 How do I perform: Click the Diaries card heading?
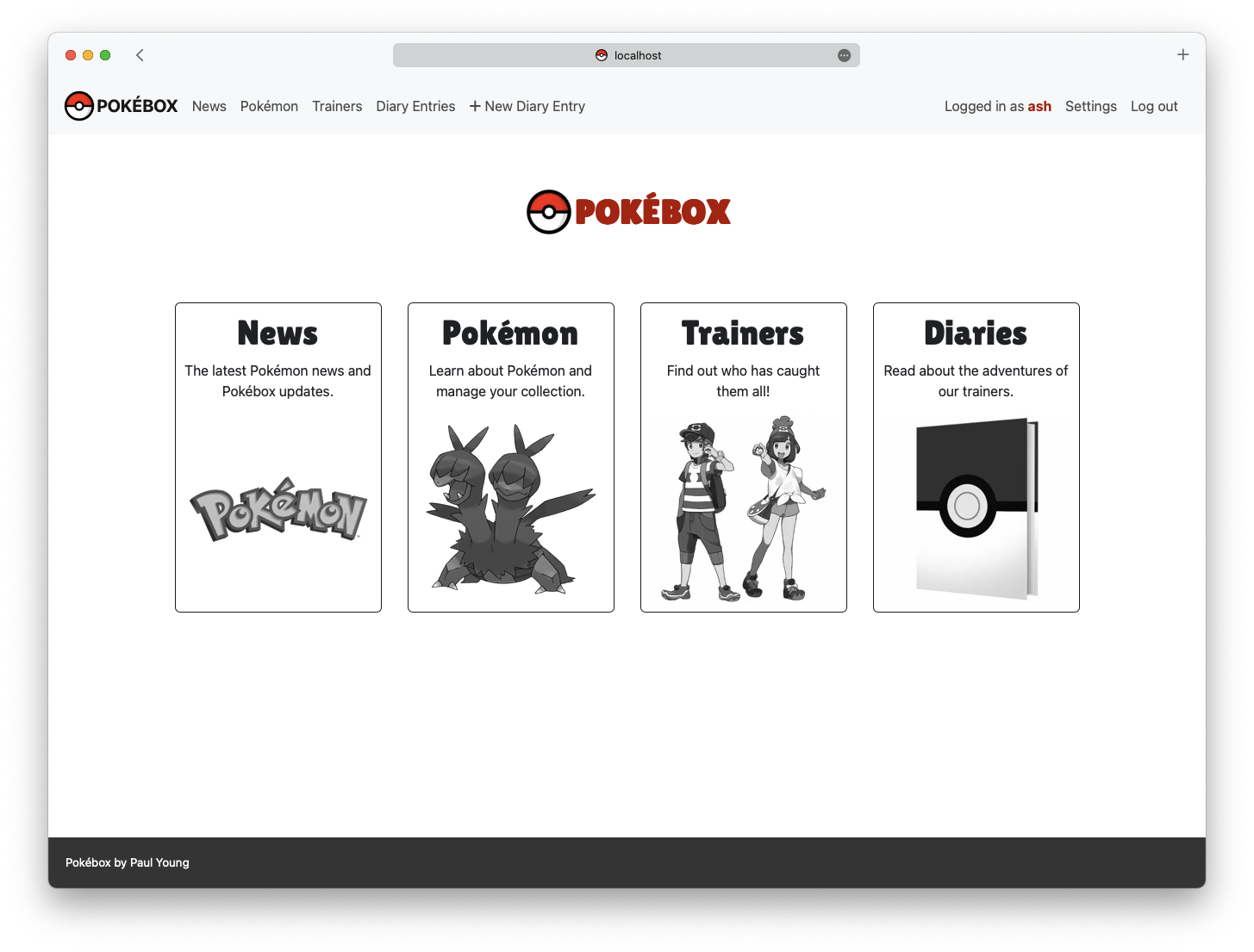[976, 333]
